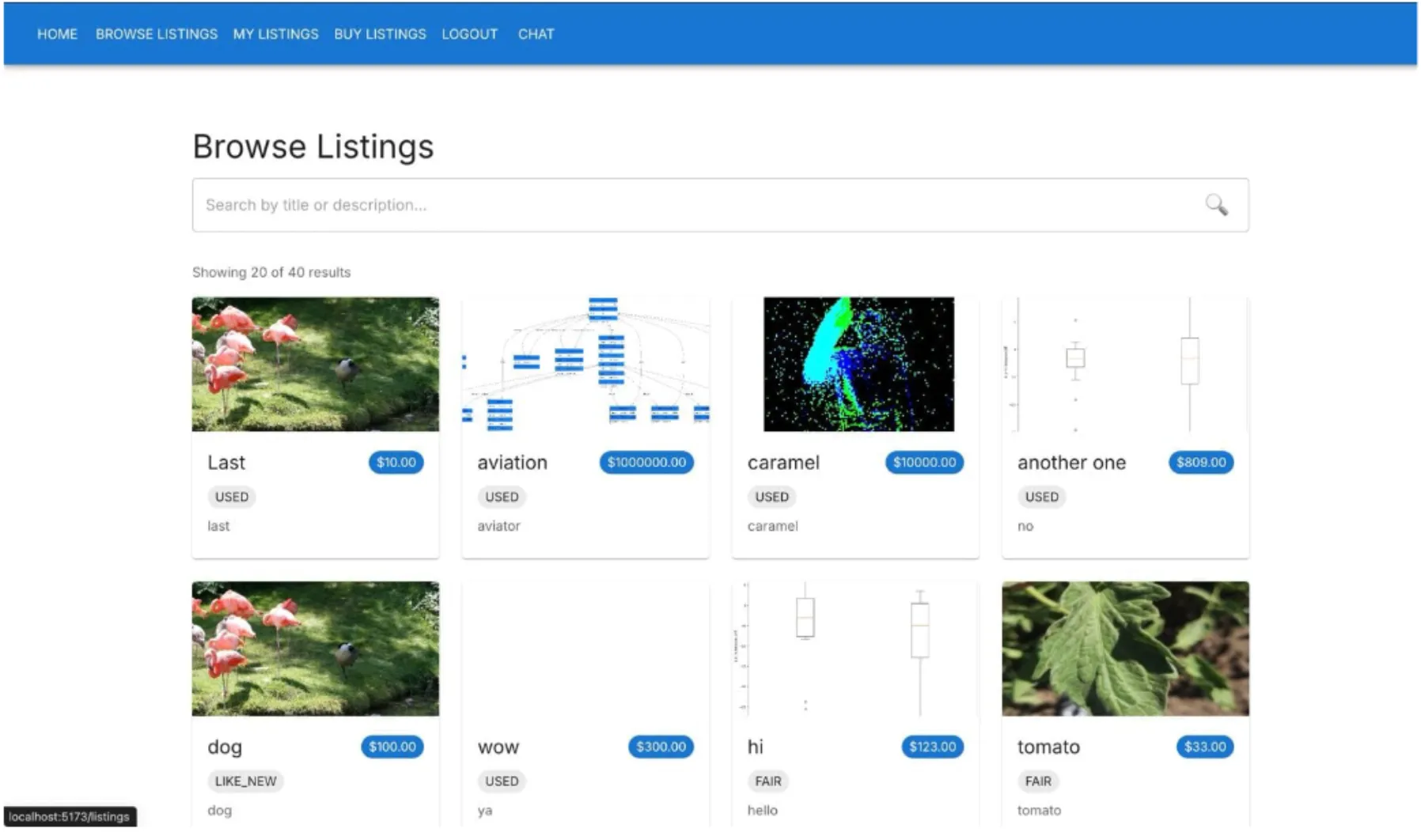
Task: Click the $10.00 price badge
Action: [396, 462]
